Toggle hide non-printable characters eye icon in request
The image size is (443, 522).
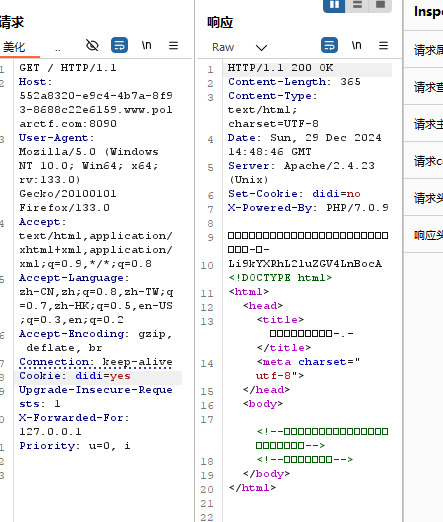click(x=92, y=45)
